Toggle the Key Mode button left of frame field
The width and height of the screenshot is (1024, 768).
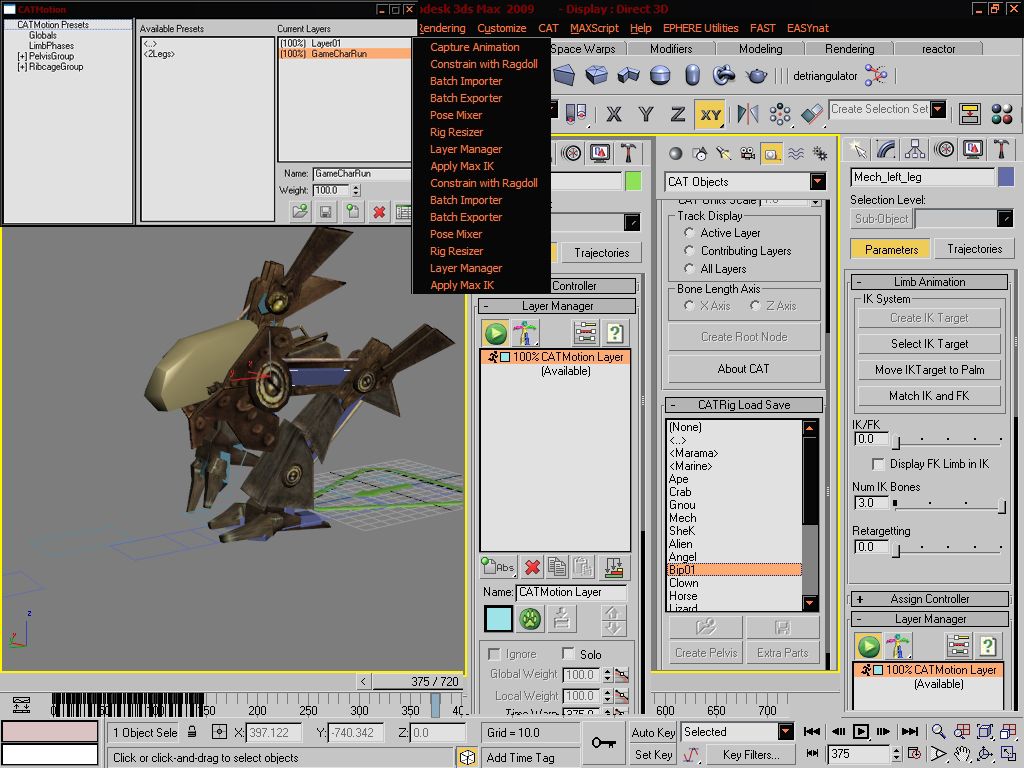pyautogui.click(x=812, y=754)
